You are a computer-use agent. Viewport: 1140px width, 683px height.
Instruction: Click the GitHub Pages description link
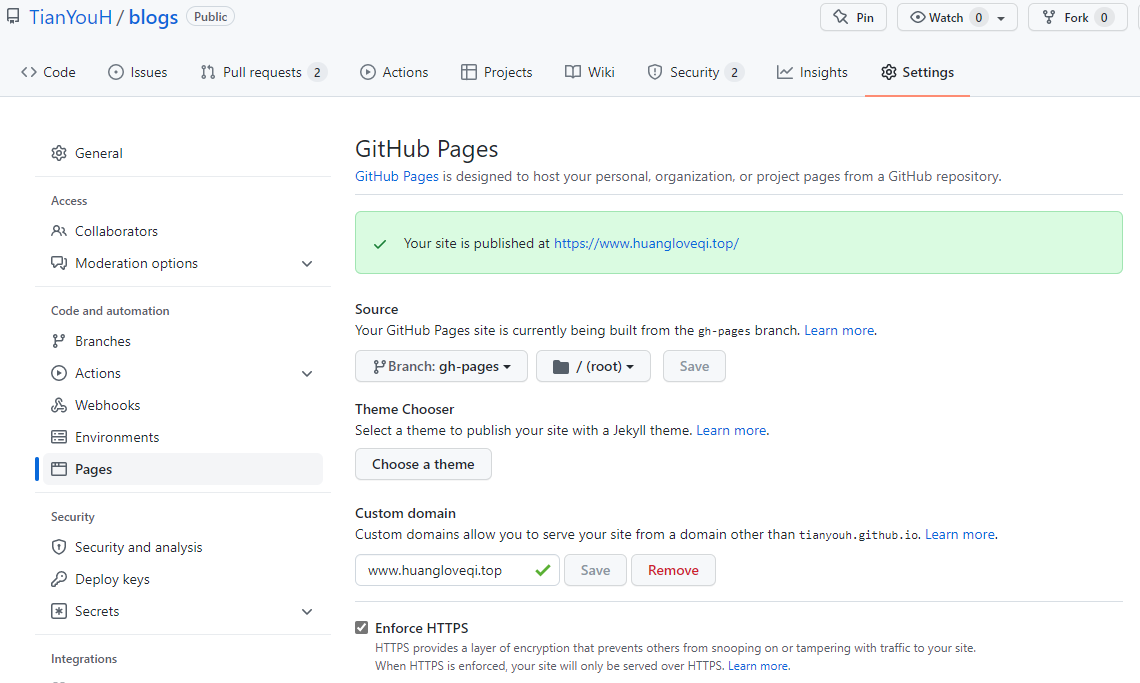(397, 176)
